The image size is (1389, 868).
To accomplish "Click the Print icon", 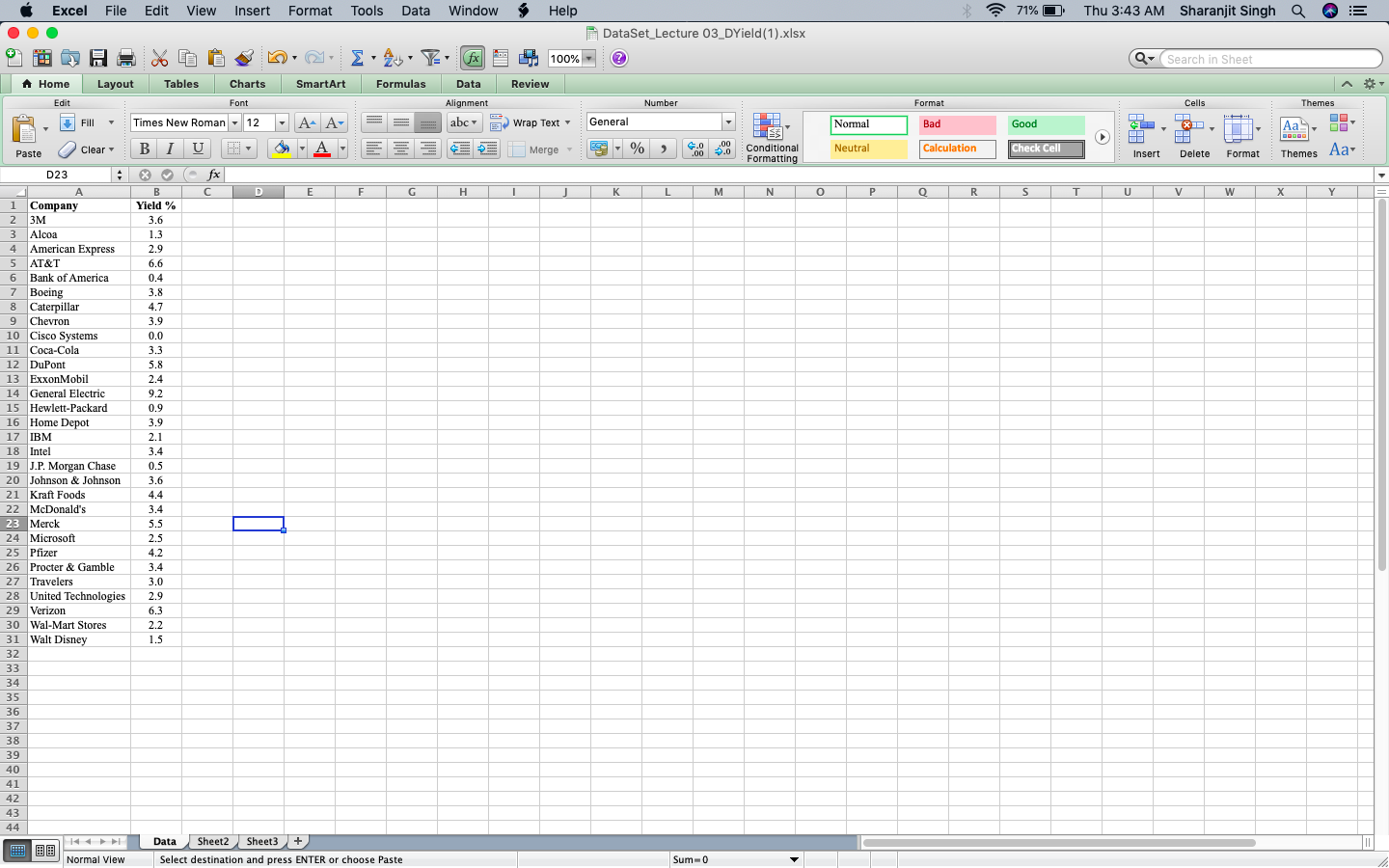I will (126, 58).
